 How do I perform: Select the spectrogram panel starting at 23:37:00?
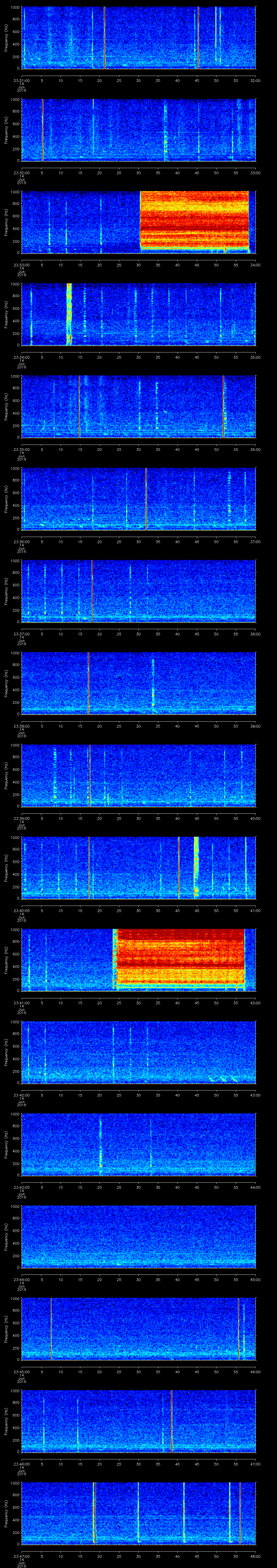[139, 591]
